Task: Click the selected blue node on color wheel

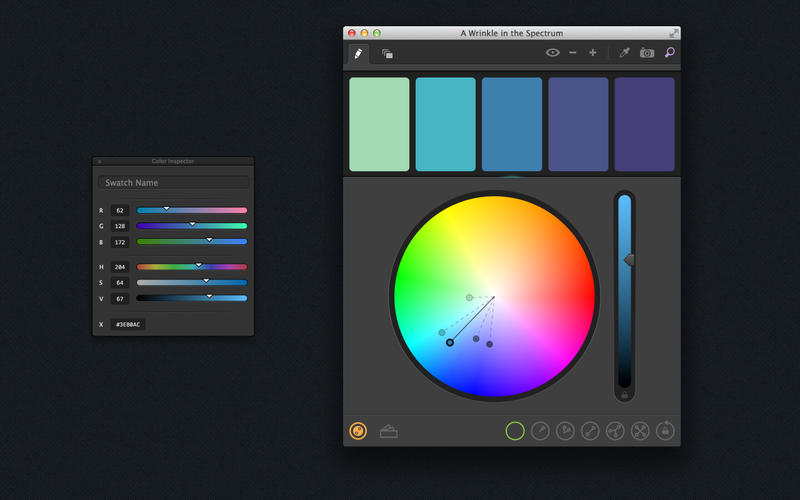Action: coord(449,342)
